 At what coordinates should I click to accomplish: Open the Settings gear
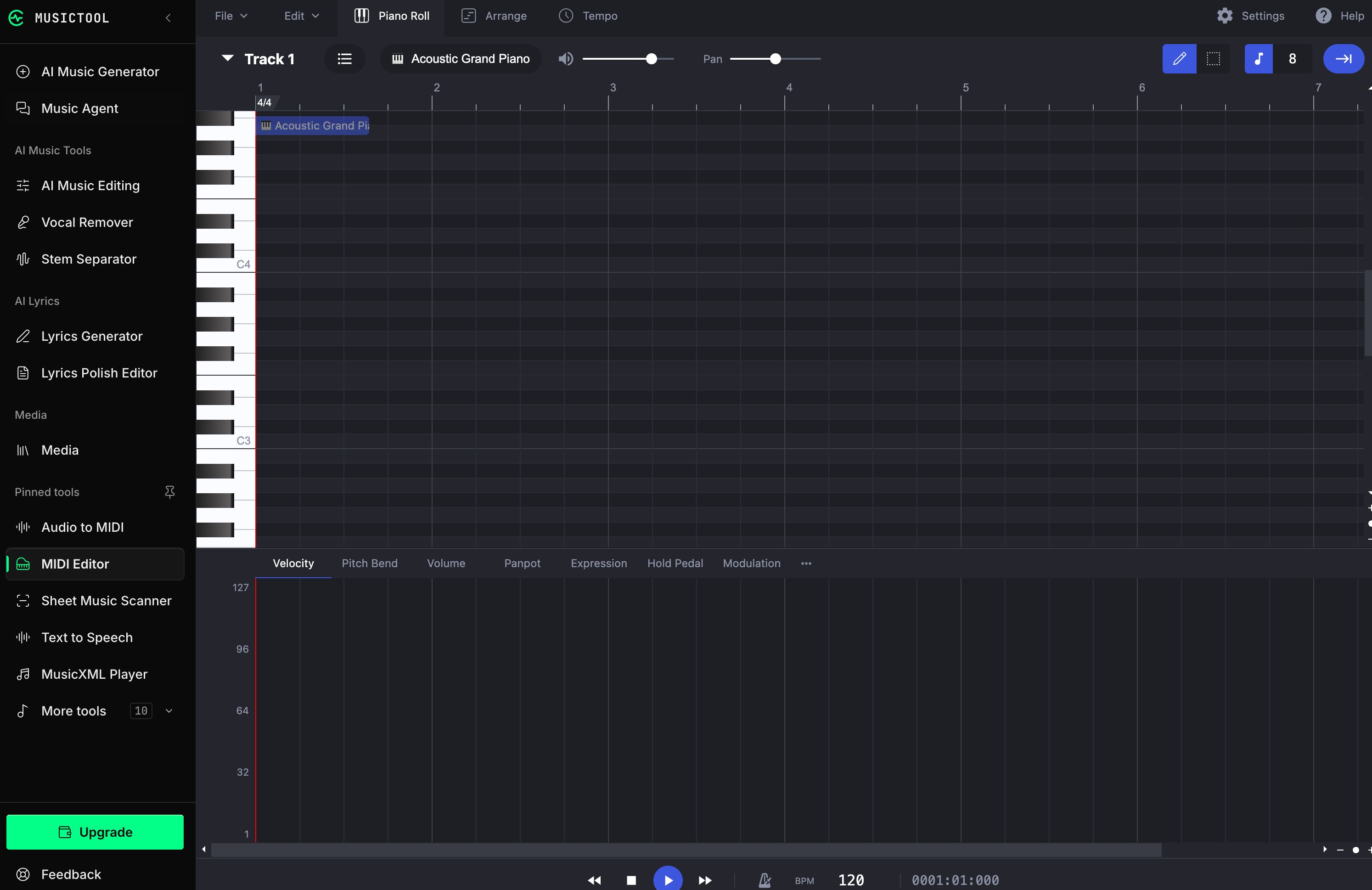(1225, 16)
